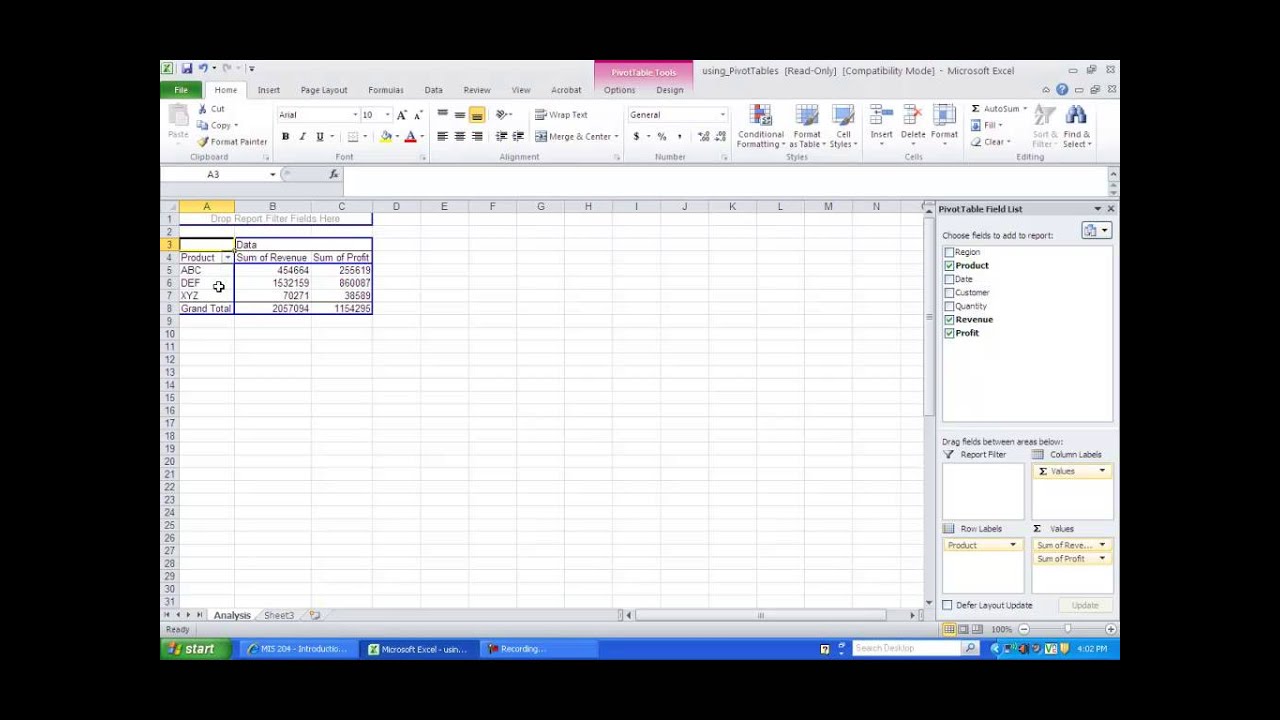Increase decimal places
The image size is (1280, 720).
pyautogui.click(x=703, y=136)
